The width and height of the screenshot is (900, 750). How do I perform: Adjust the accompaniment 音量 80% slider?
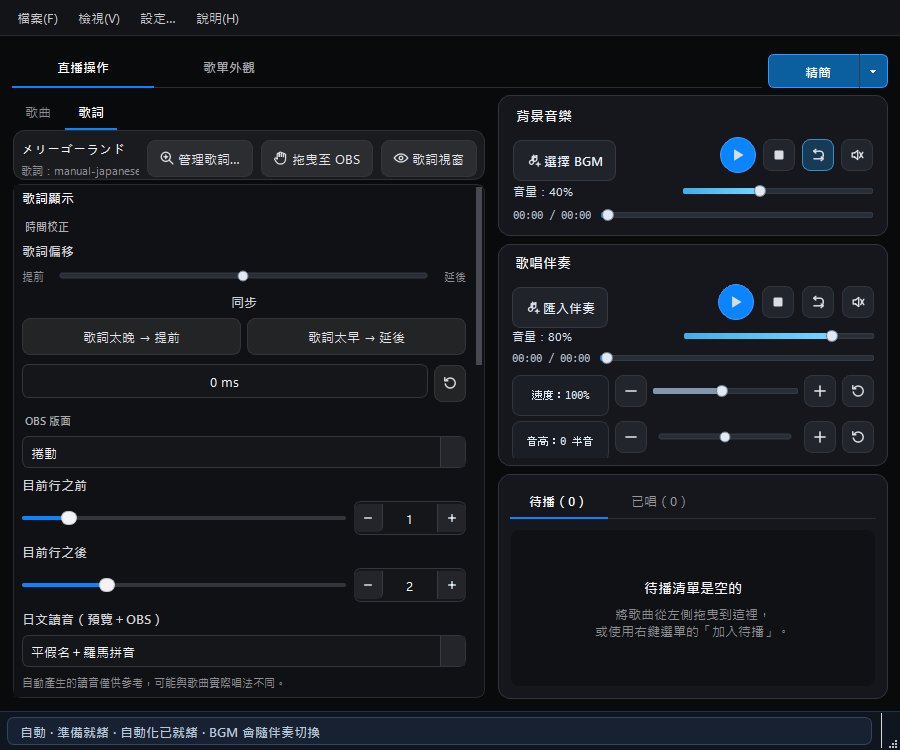coord(779,336)
